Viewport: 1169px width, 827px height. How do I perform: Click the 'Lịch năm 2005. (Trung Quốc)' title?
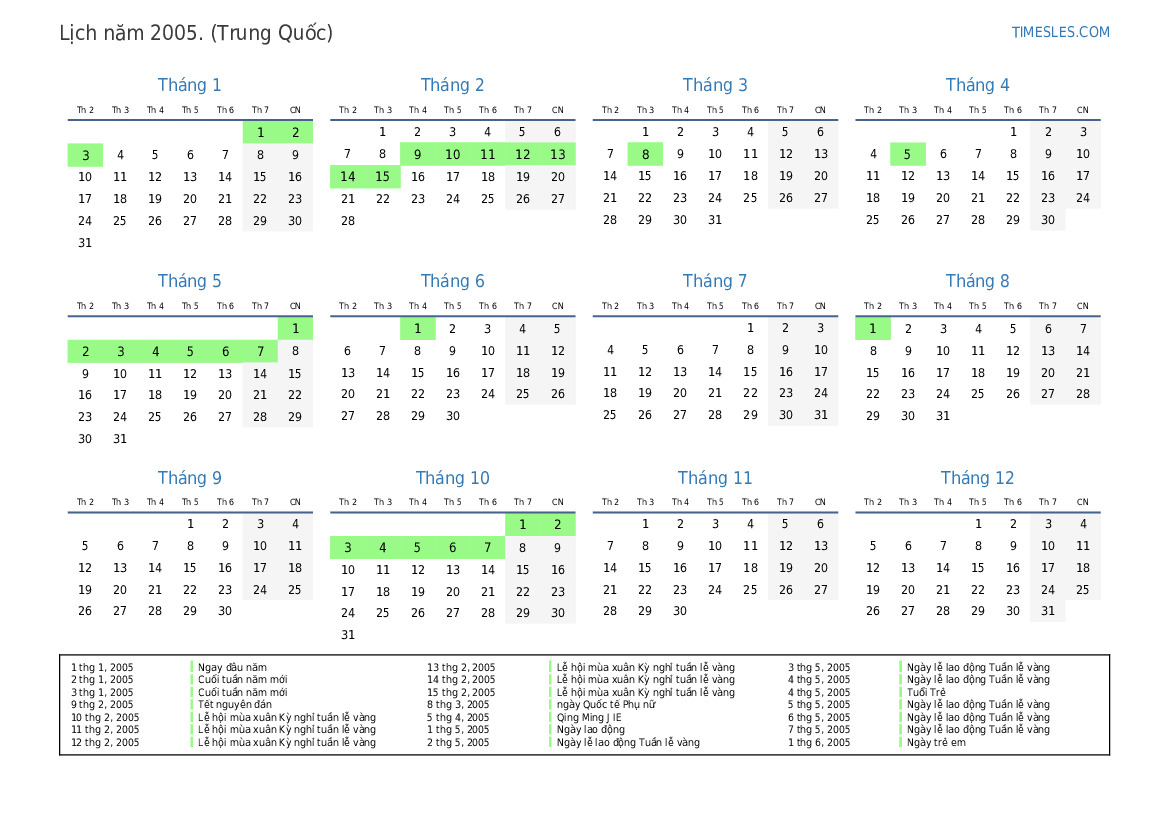point(196,33)
